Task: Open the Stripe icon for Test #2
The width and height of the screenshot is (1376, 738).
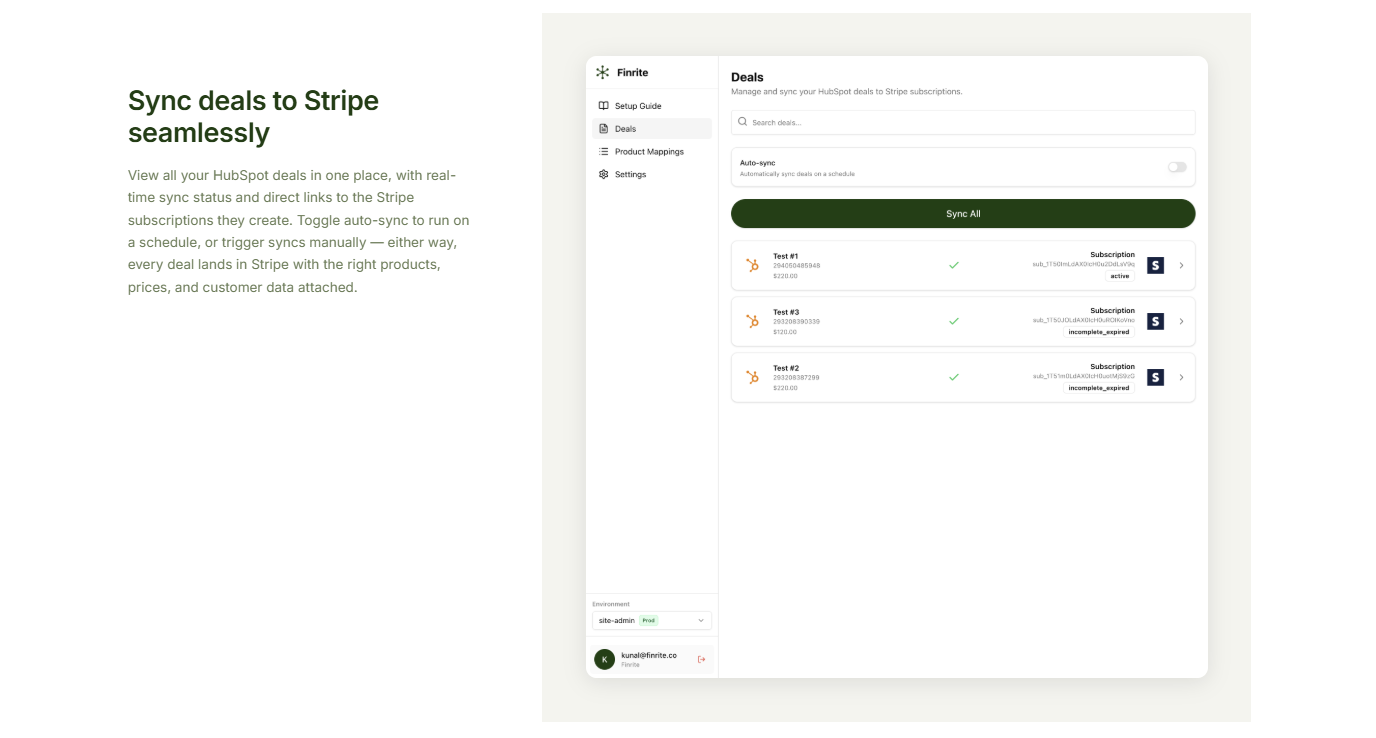Action: coord(1155,378)
